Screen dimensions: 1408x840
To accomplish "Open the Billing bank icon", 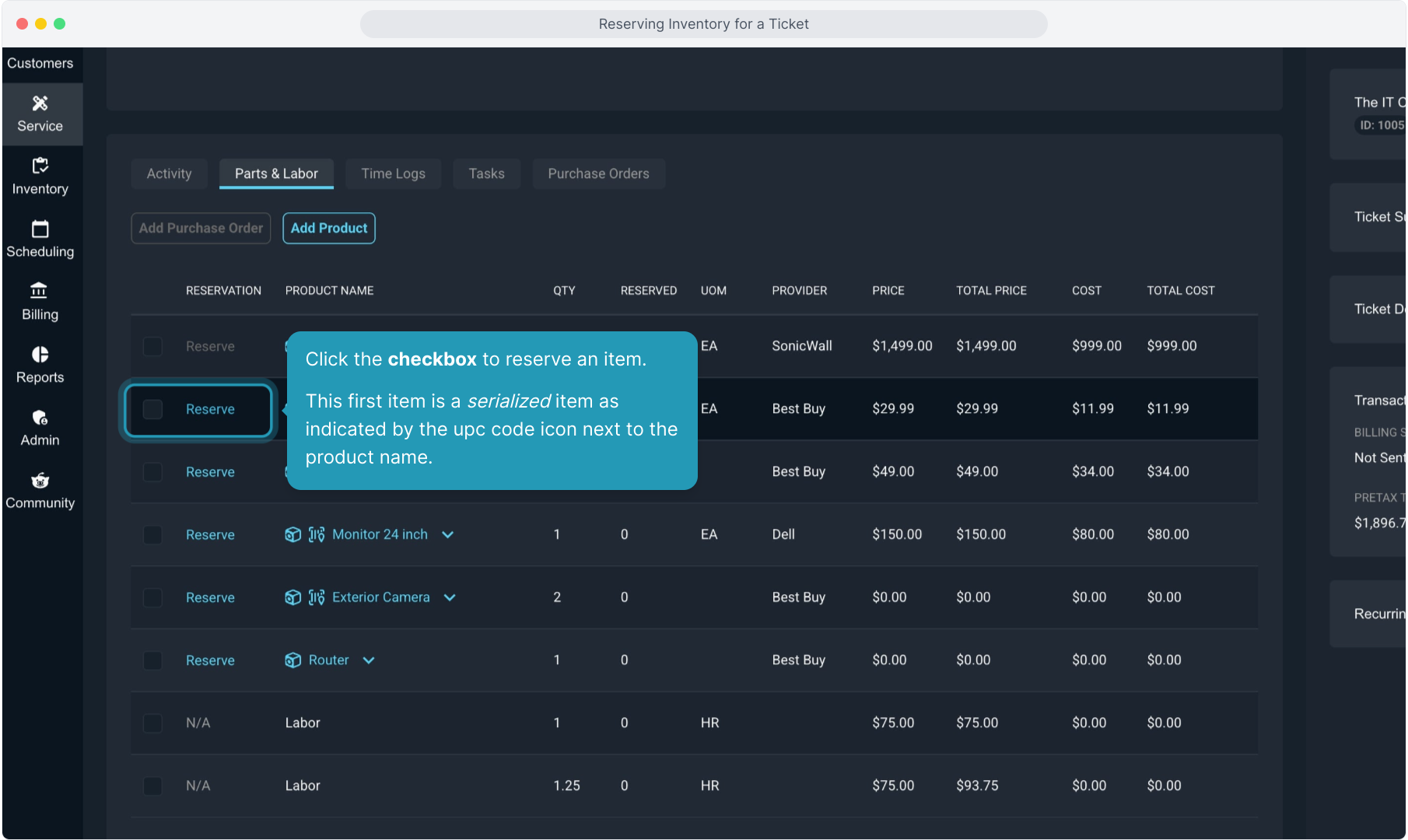I will [39, 291].
